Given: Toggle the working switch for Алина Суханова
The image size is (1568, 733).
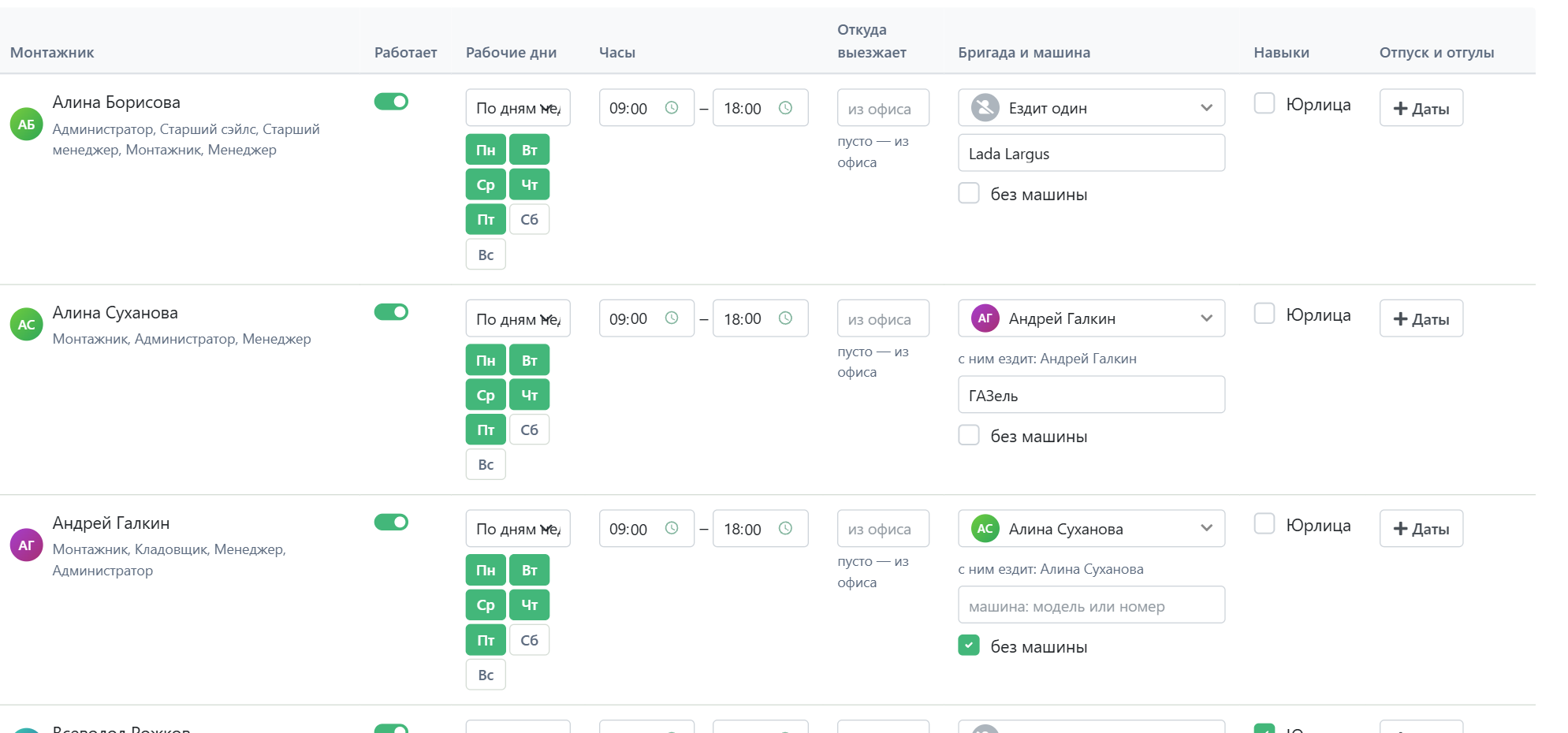Looking at the screenshot, I should click(391, 312).
